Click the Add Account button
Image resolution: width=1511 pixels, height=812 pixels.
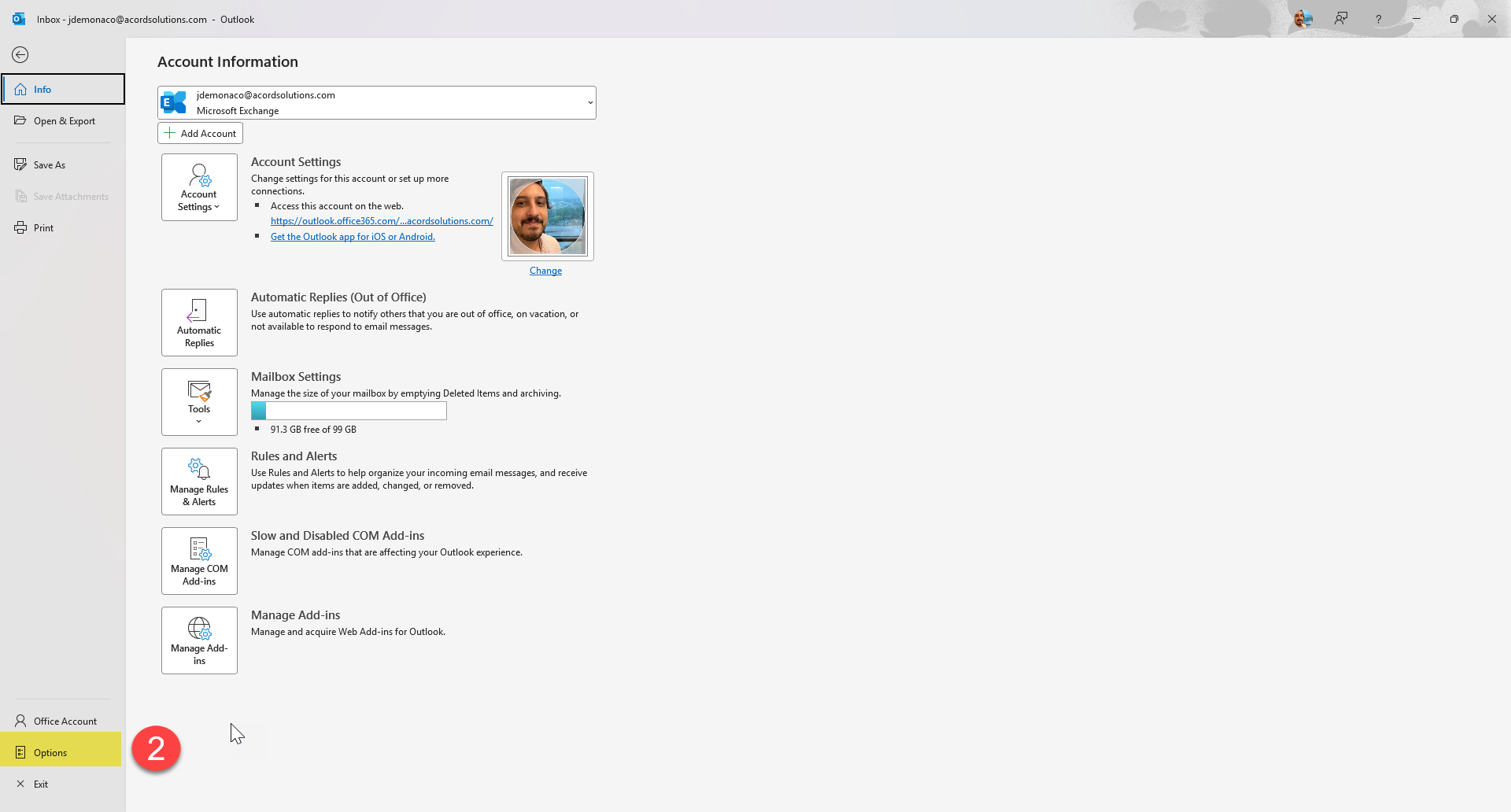[x=201, y=133]
